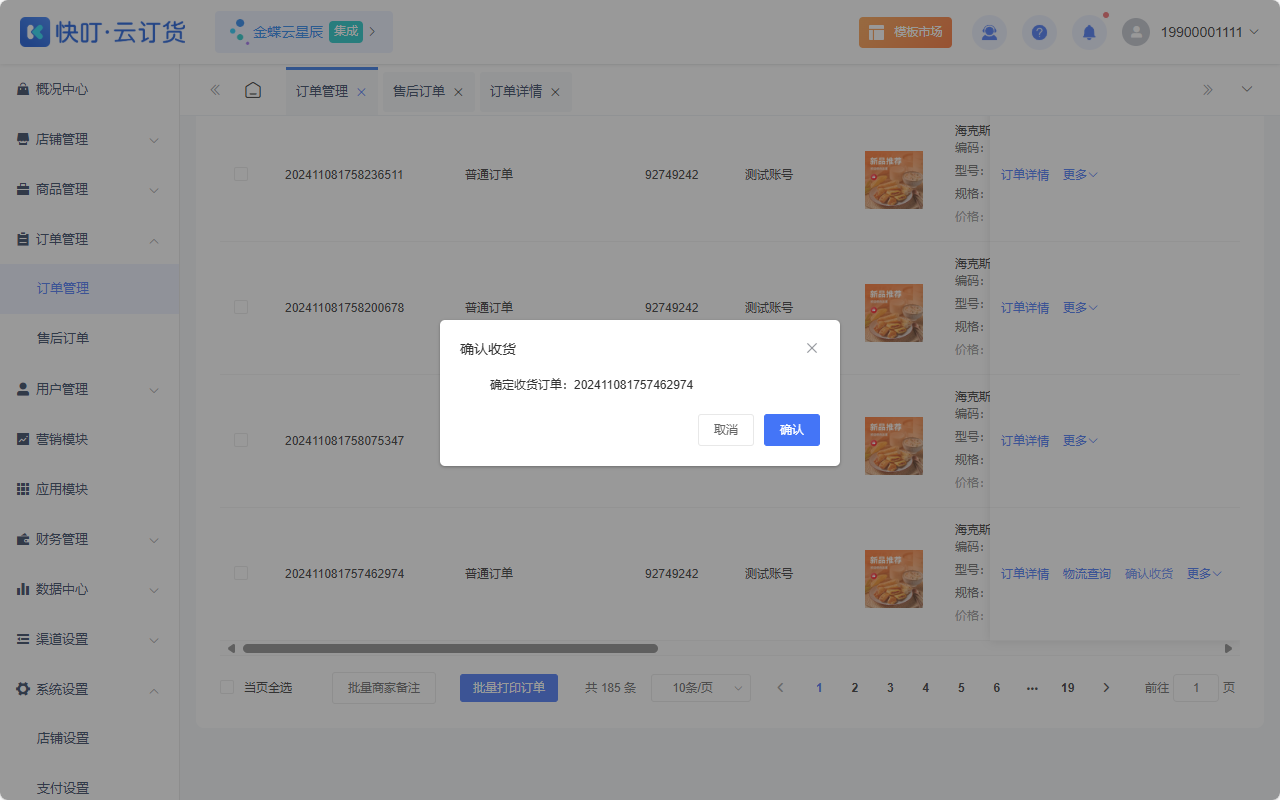
Task: Click the 金蝶云星辰 integration icon
Action: coord(238,32)
